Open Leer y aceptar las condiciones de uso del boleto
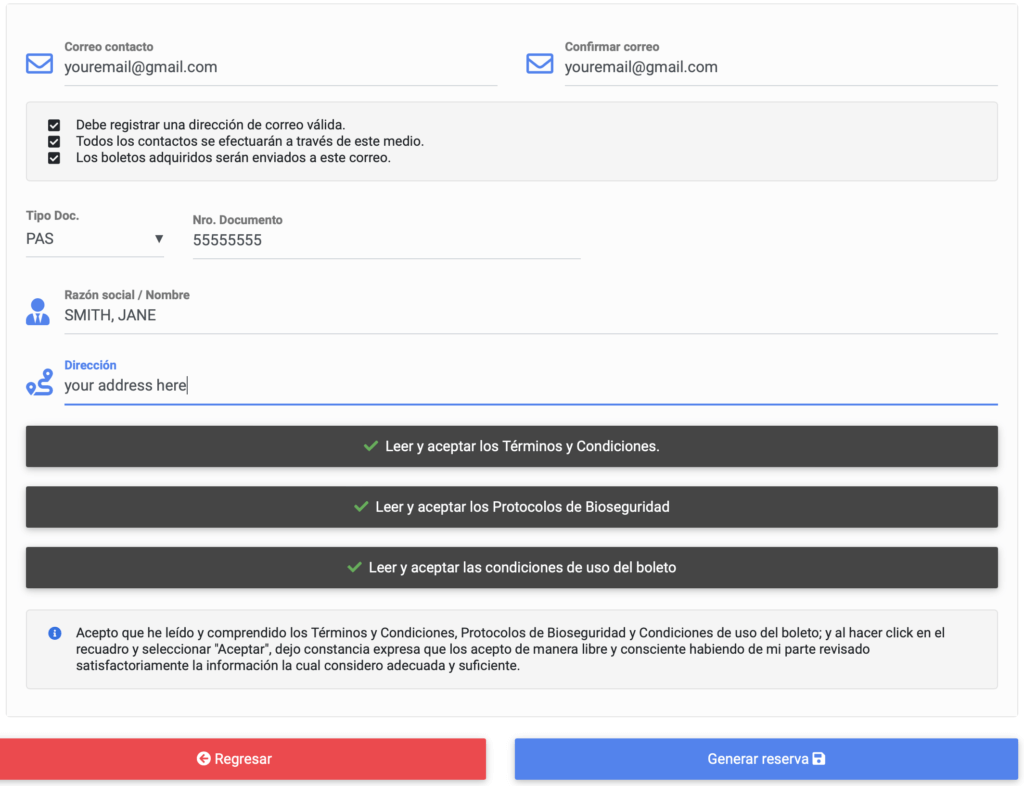The height and width of the screenshot is (786, 1024). [512, 567]
